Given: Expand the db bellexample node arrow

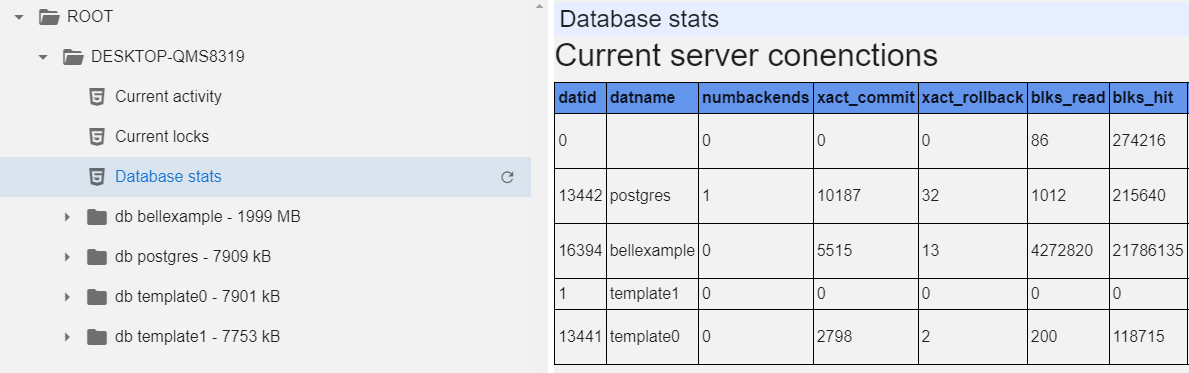Looking at the screenshot, I should (67, 217).
